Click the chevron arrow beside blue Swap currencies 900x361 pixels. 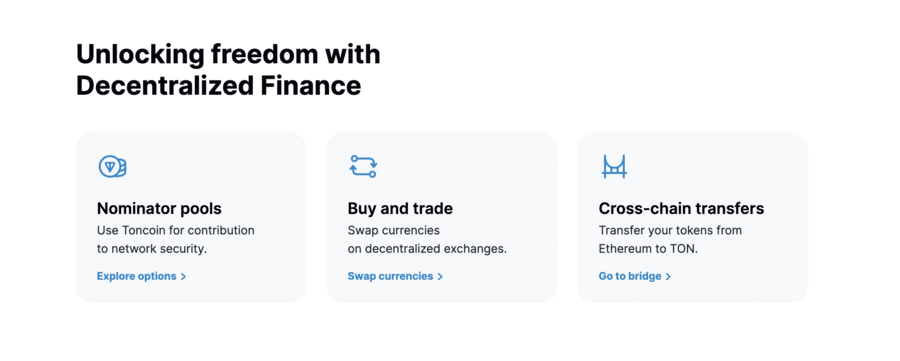point(440,277)
